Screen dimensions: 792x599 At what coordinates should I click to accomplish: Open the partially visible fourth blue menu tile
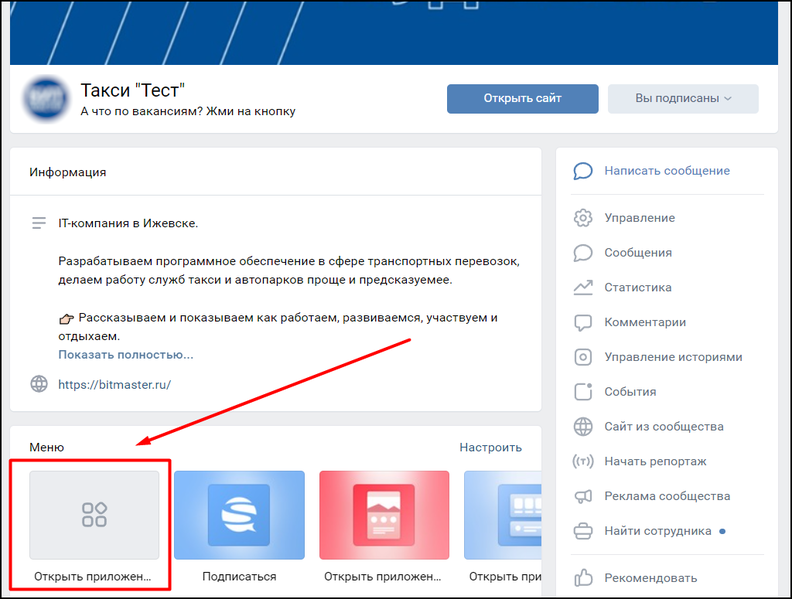tap(503, 515)
